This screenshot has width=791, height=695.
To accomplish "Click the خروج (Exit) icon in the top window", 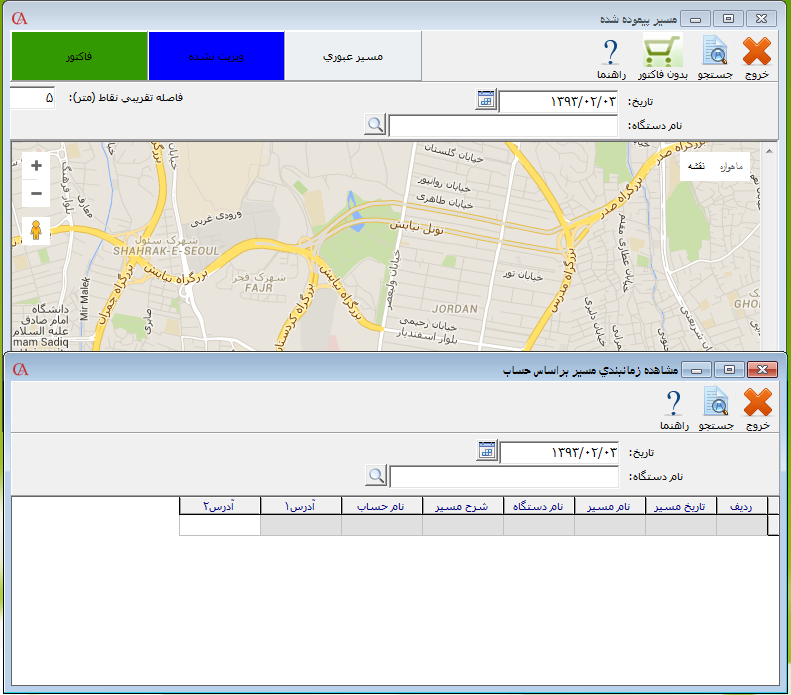I will tap(757, 51).
